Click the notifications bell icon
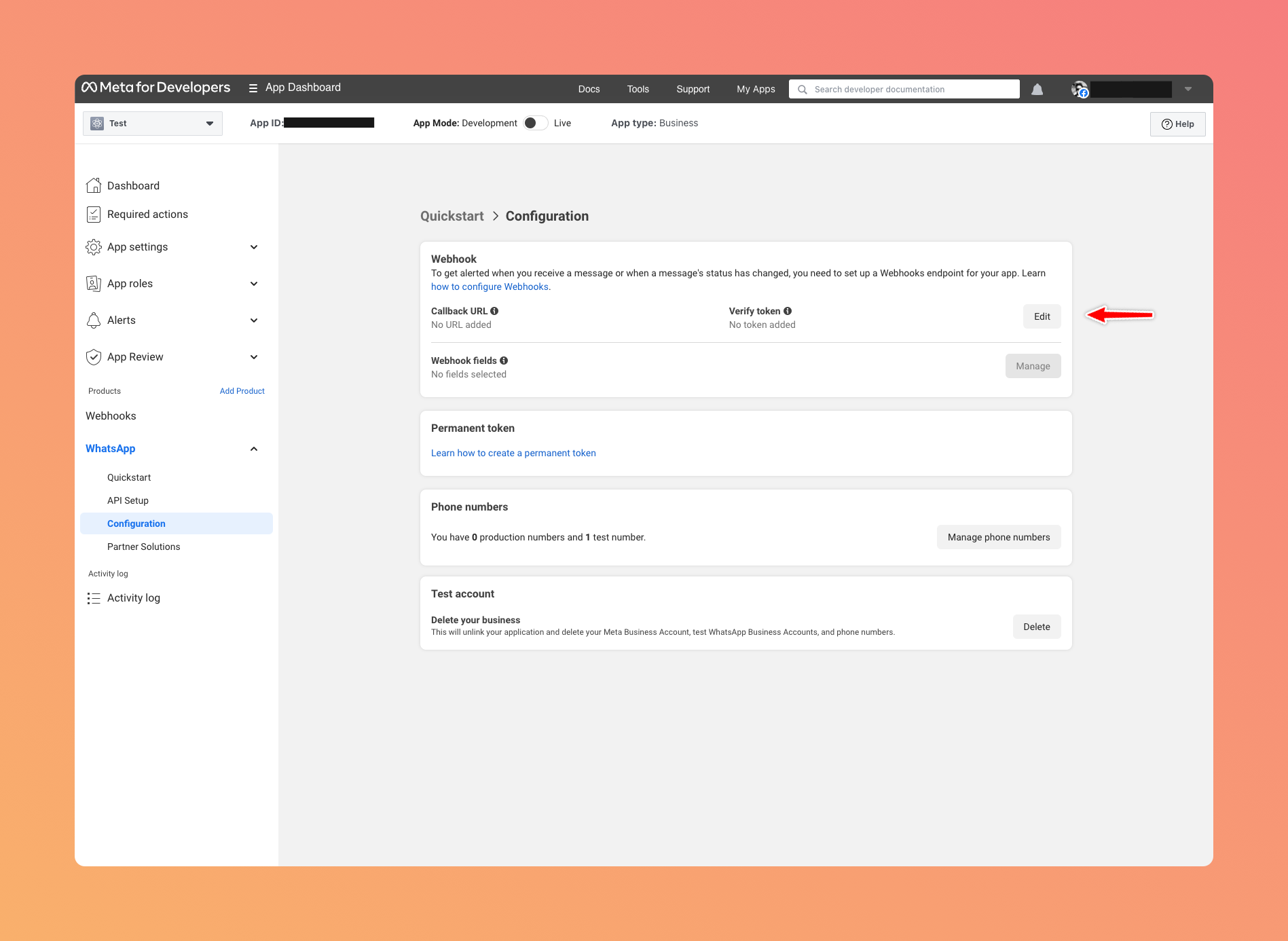Image resolution: width=1288 pixels, height=941 pixels. click(1037, 90)
